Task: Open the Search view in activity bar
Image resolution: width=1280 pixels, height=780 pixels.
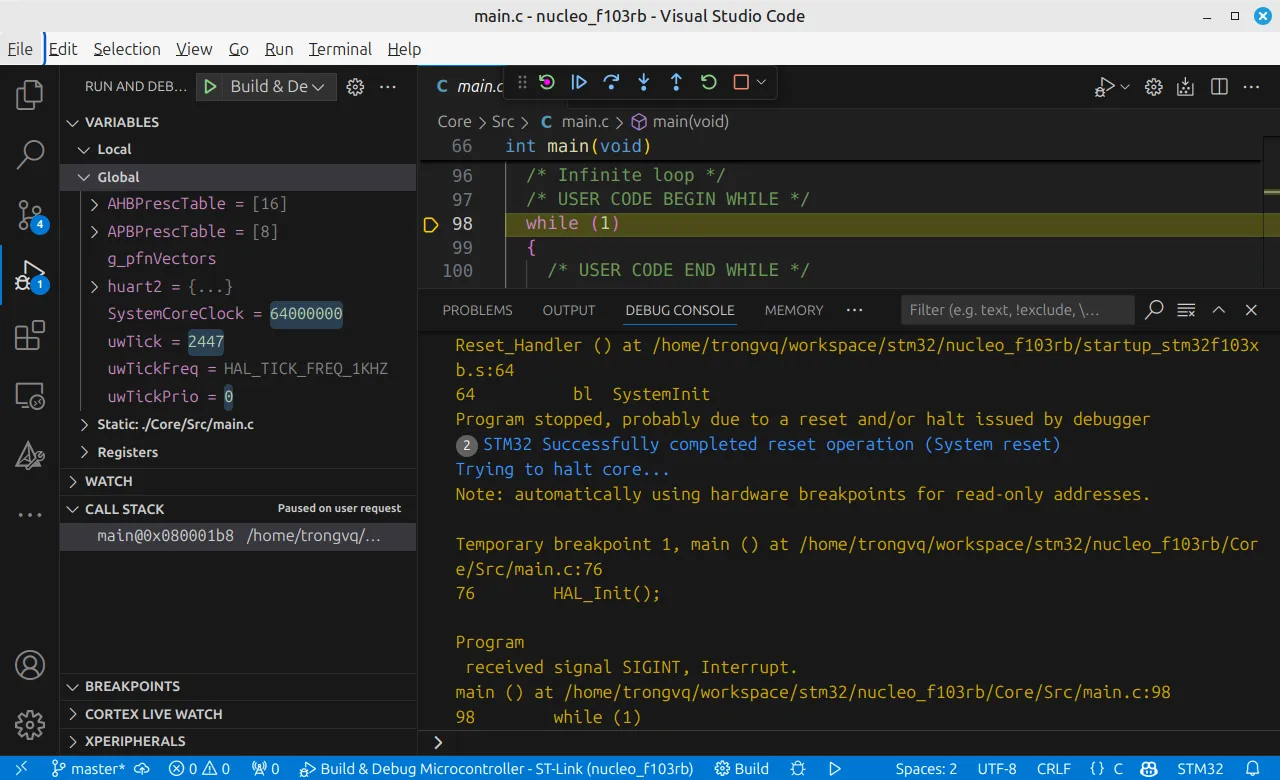Action: coord(30,154)
